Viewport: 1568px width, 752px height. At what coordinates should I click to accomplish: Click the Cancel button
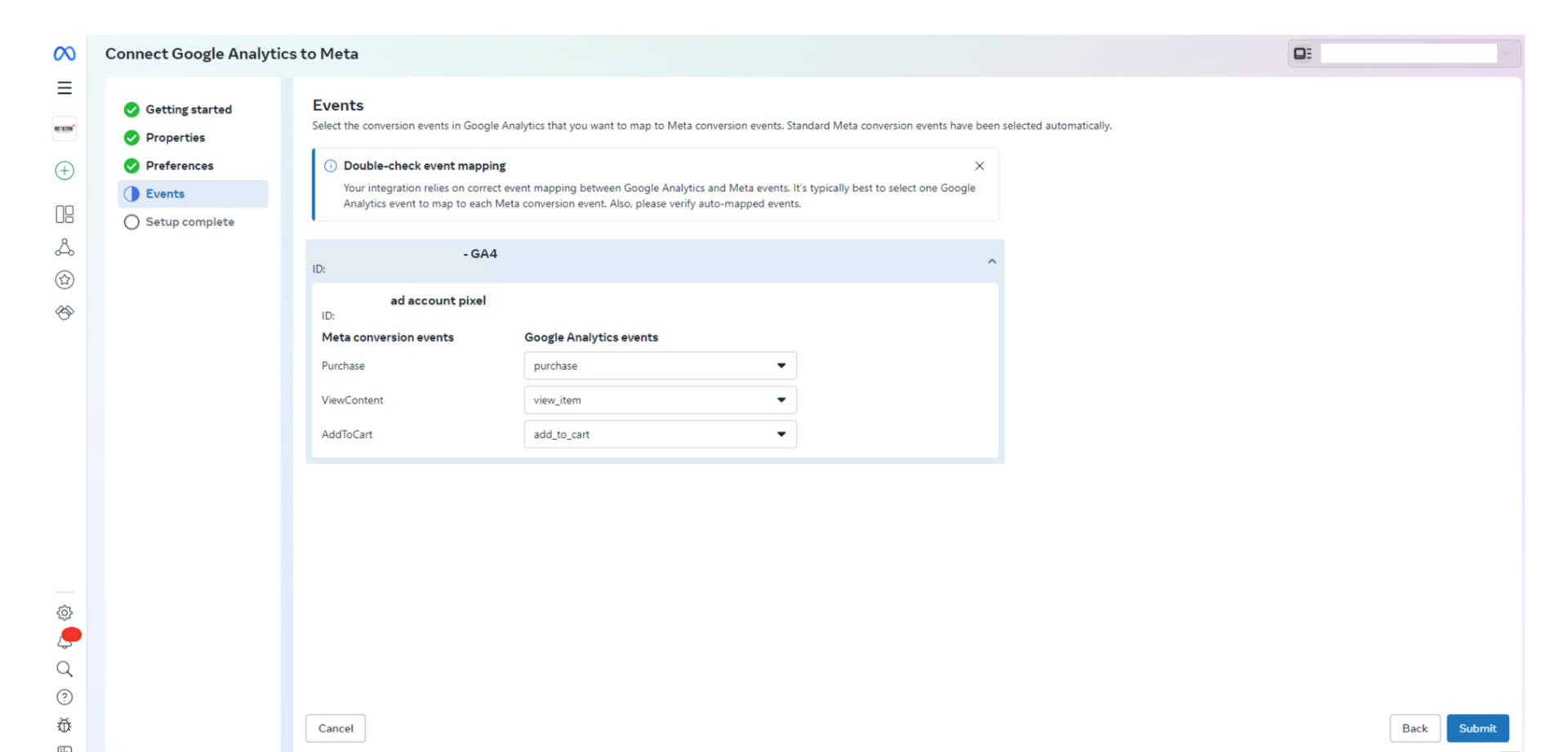(x=336, y=728)
